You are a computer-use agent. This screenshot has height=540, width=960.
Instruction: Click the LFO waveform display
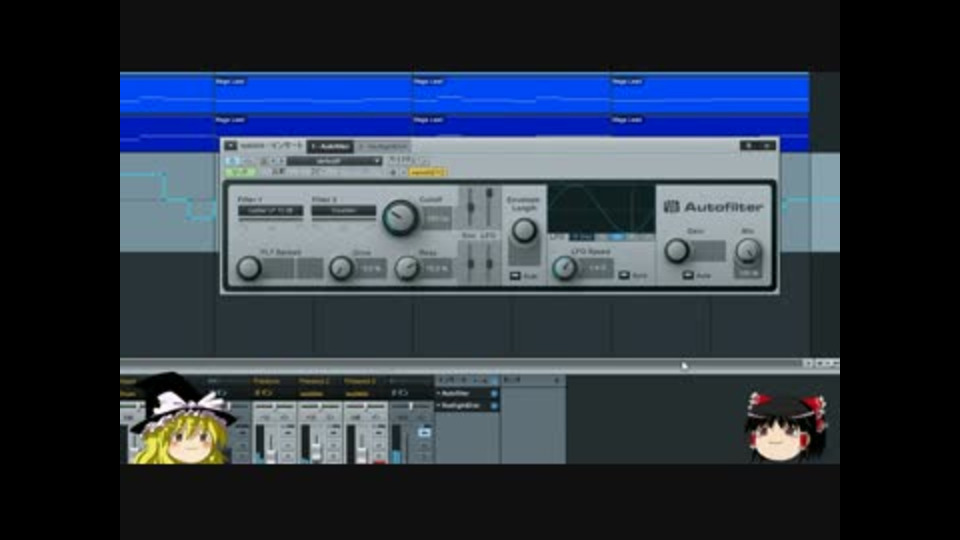coord(601,208)
